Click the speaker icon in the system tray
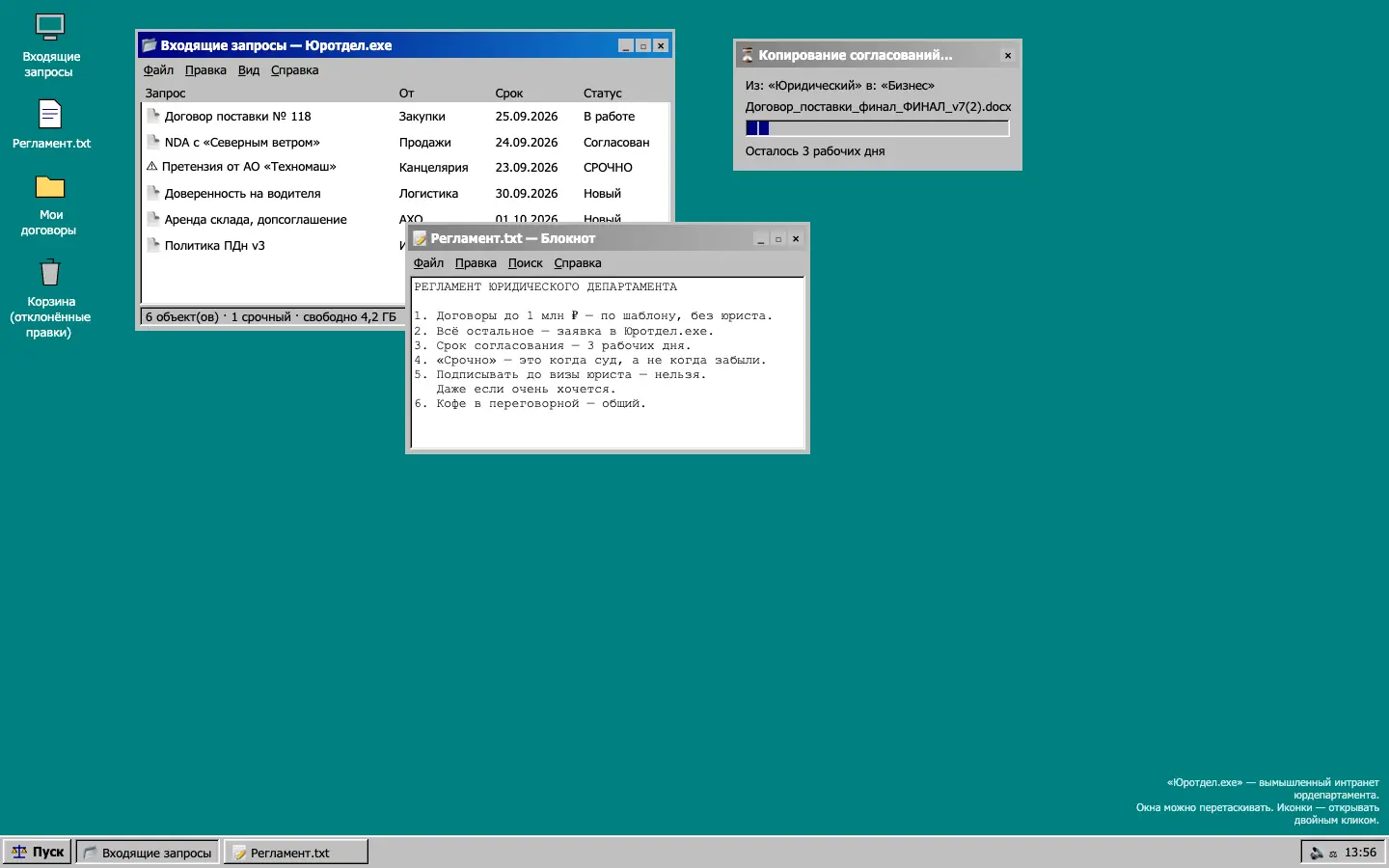The image size is (1389, 868). tap(1317, 853)
